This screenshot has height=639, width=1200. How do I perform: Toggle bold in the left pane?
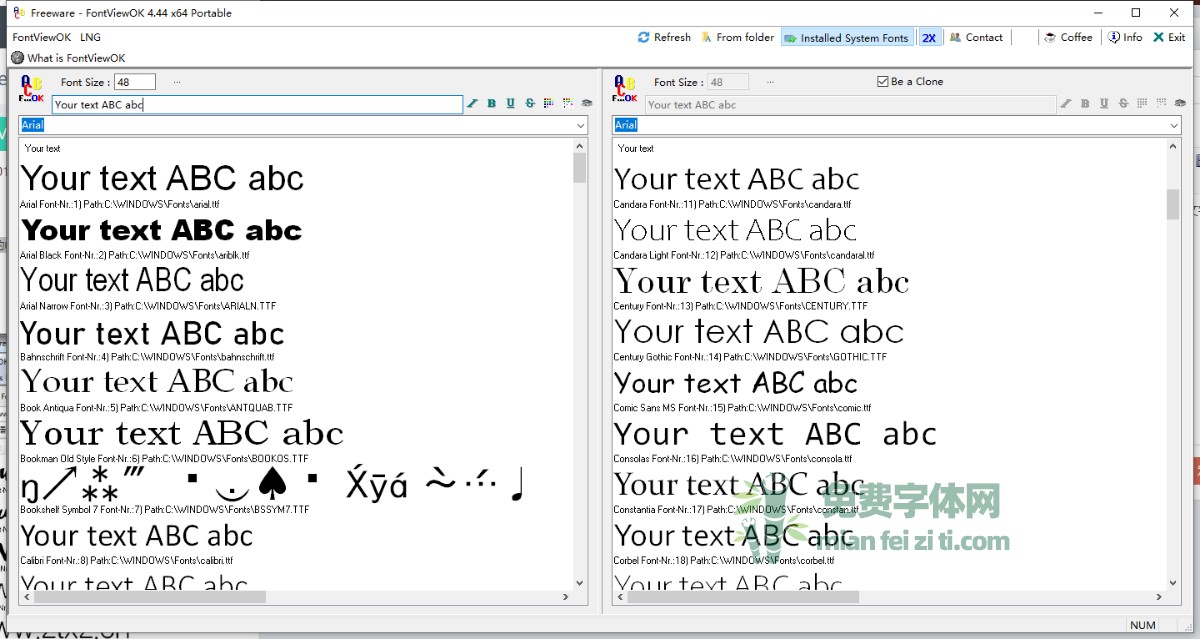tap(491, 104)
